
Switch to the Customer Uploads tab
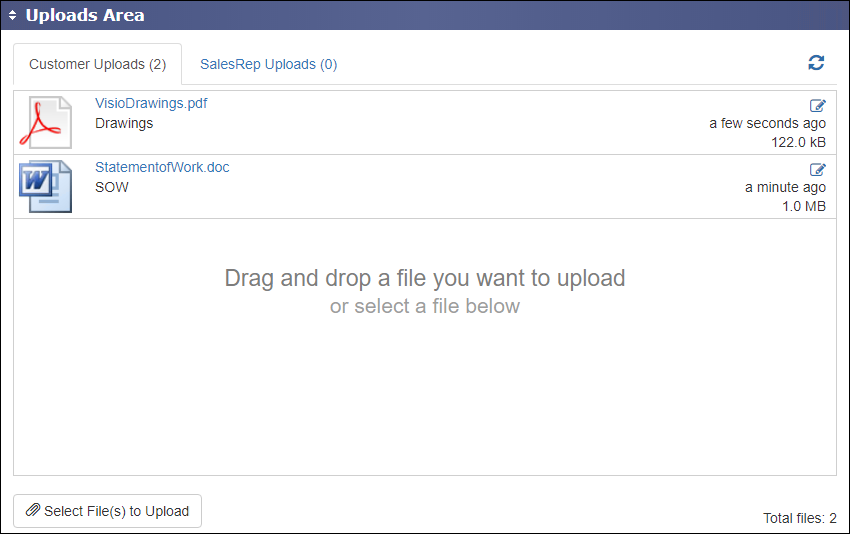97,64
